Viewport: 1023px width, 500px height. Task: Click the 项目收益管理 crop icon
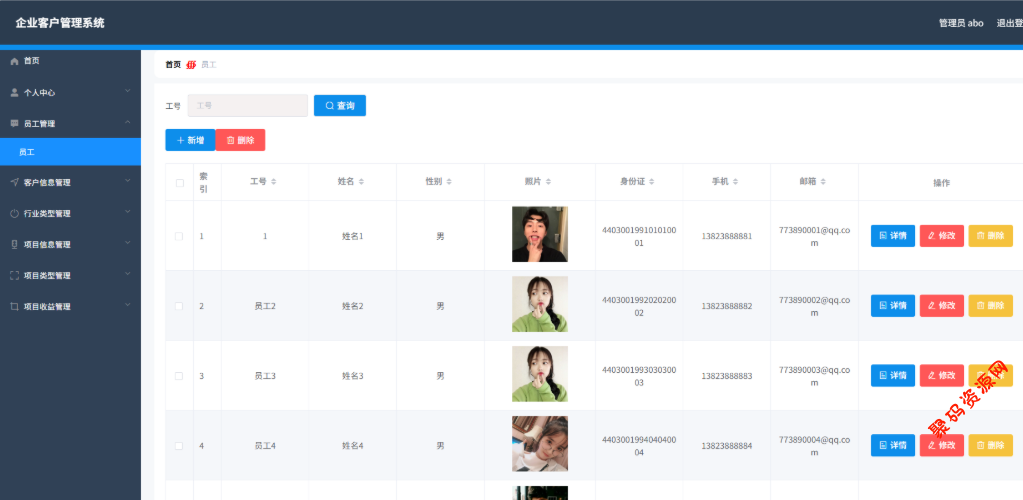pos(14,307)
